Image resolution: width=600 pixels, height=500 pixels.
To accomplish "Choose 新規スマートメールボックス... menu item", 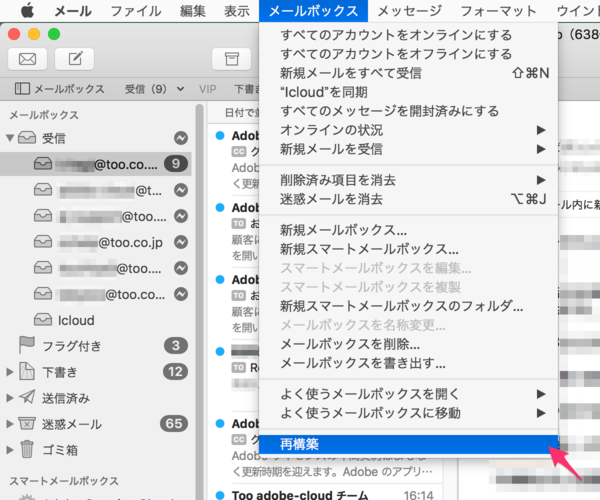I will (x=369, y=249).
